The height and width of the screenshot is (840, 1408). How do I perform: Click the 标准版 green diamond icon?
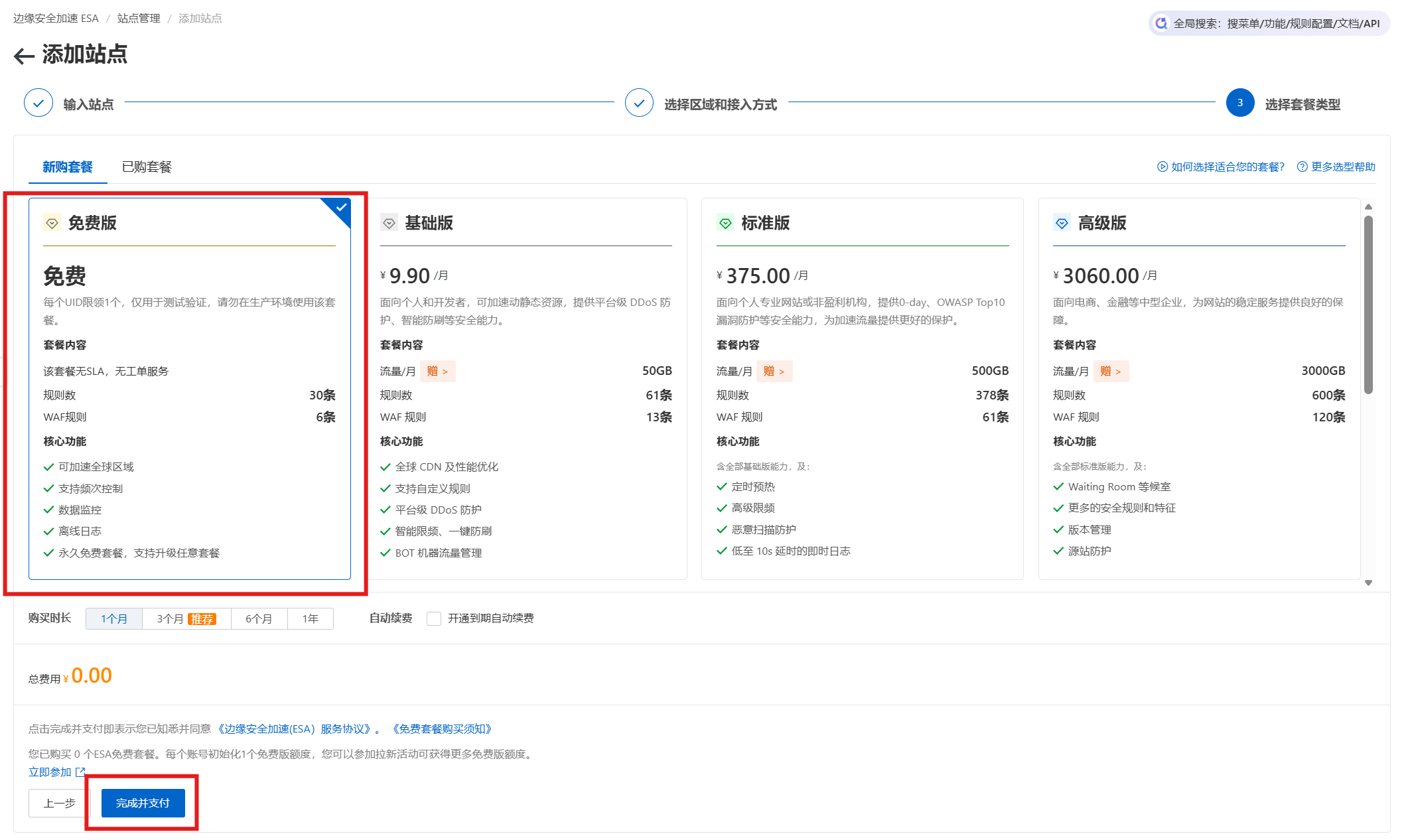point(725,223)
